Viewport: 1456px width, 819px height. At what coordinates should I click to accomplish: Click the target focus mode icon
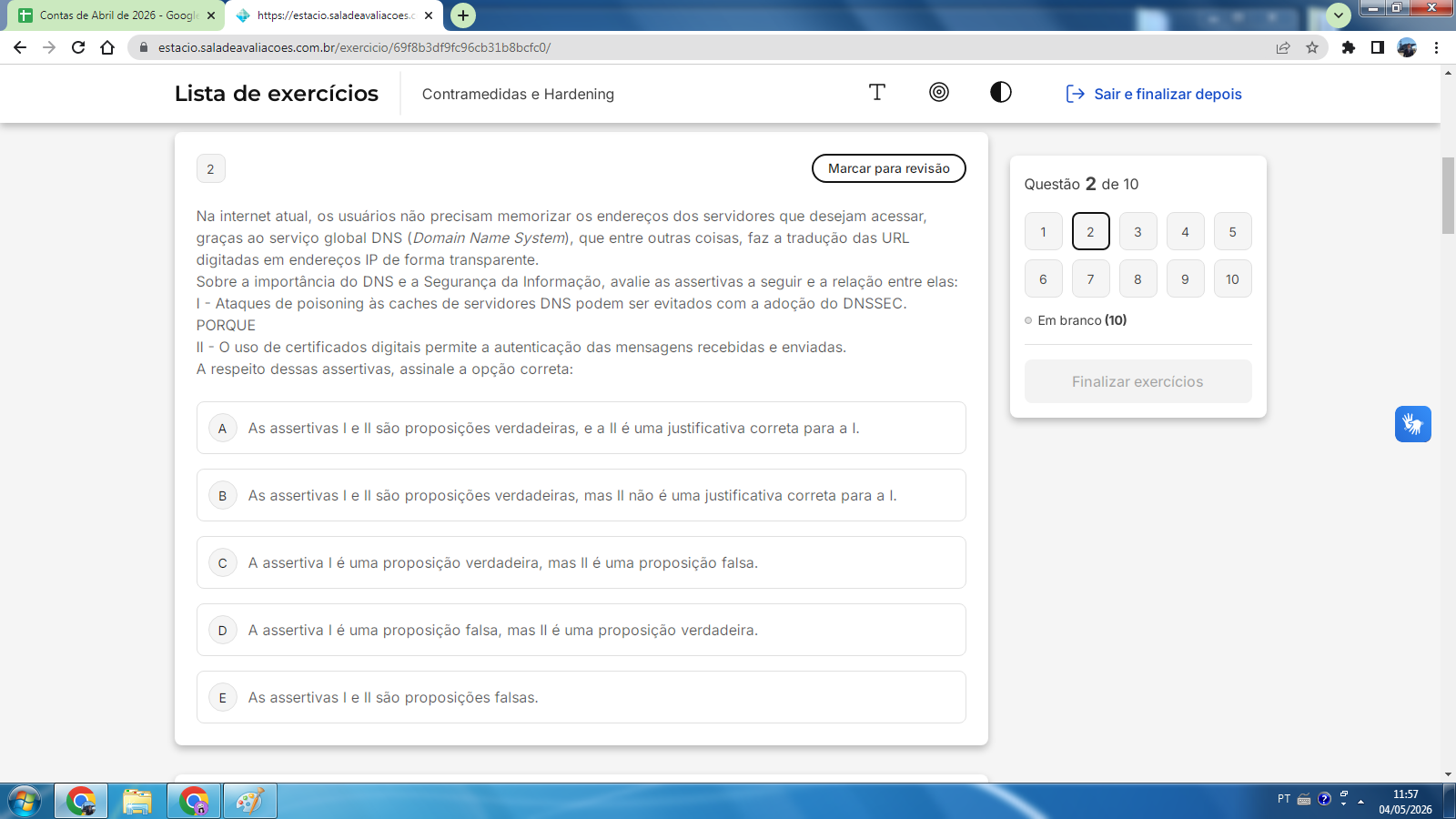[939, 92]
